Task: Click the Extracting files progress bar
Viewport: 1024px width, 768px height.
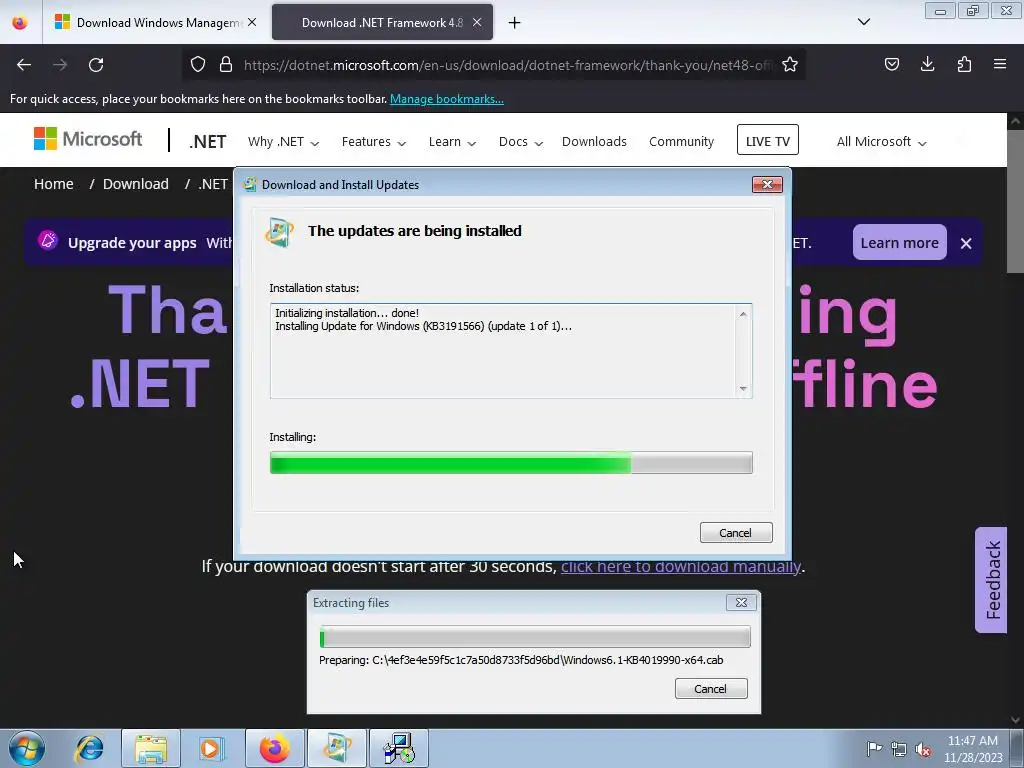Action: 535,637
